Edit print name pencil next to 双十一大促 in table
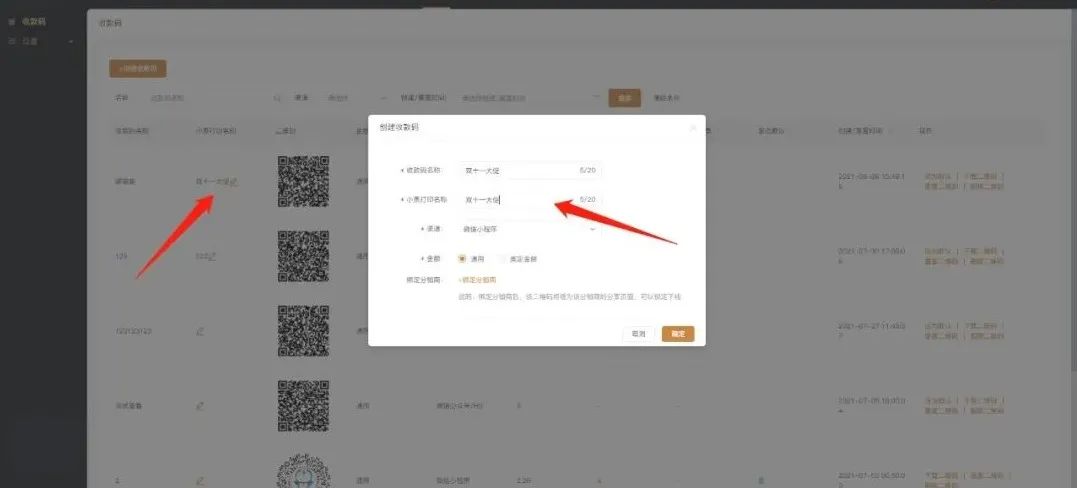The height and width of the screenshot is (488, 1077). pos(234,182)
